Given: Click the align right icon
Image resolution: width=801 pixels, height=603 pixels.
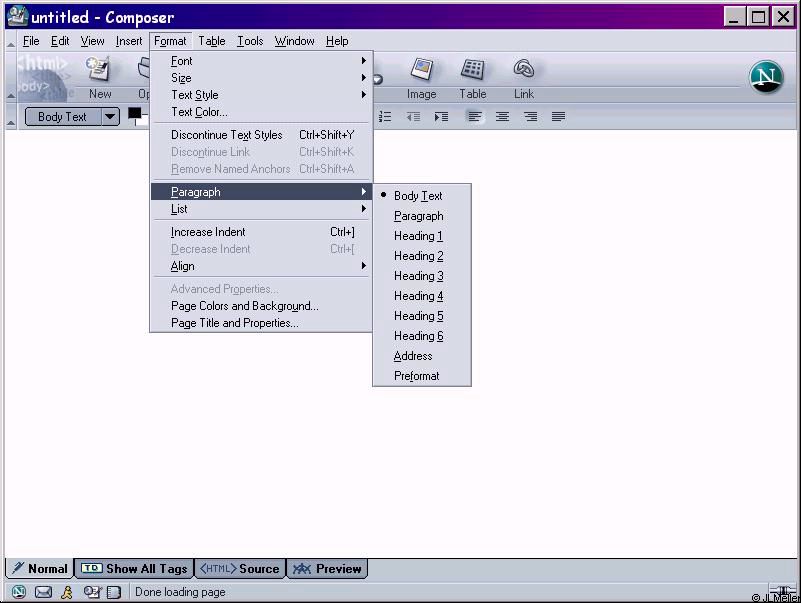Looking at the screenshot, I should tap(531, 117).
